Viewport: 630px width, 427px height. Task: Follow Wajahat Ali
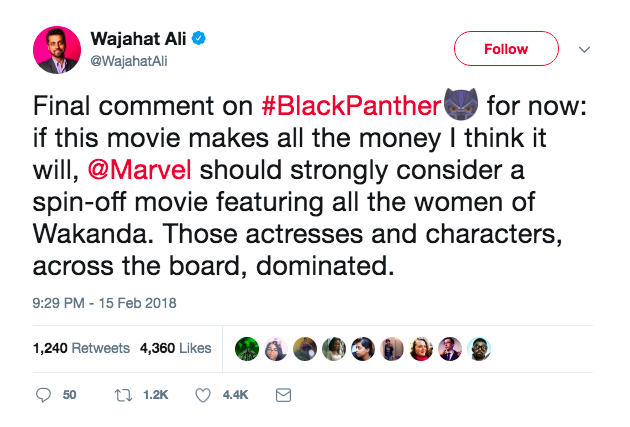click(x=505, y=48)
